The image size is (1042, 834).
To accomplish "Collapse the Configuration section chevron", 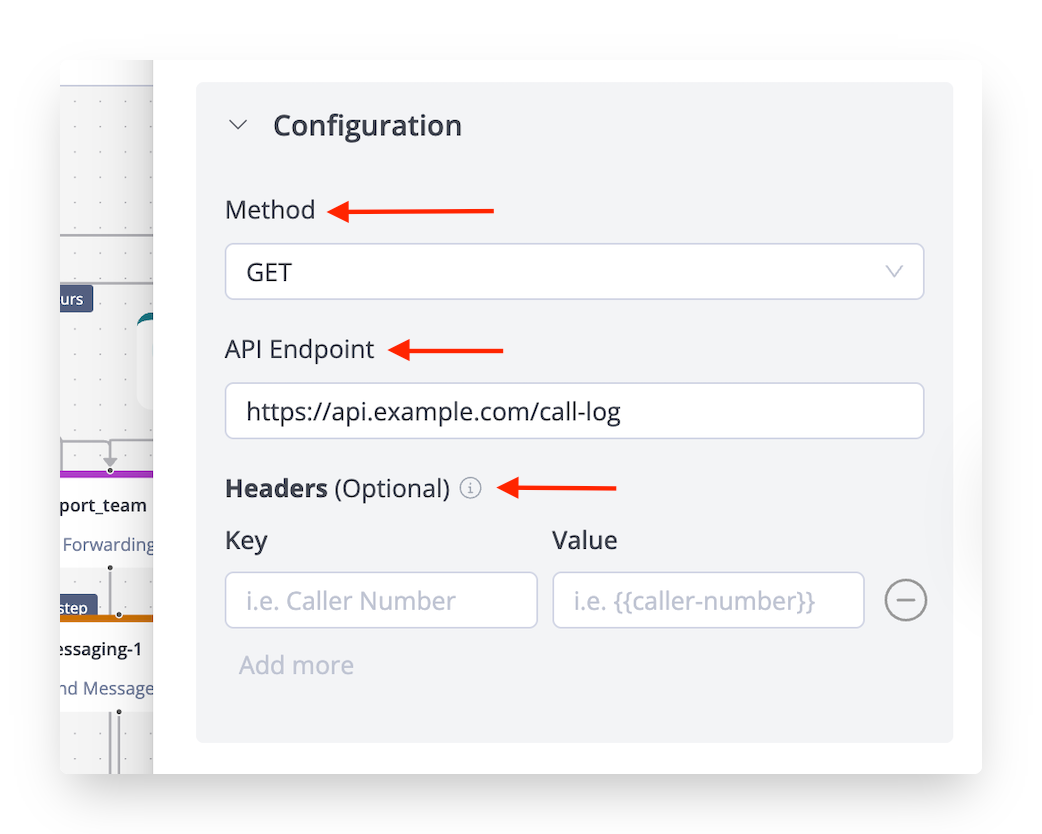I will point(238,126).
